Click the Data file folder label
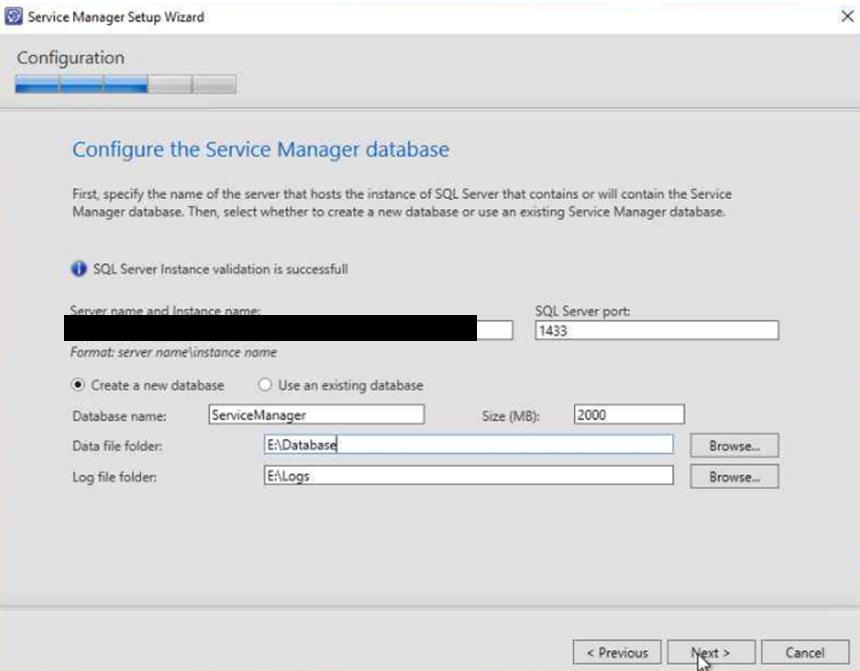The width and height of the screenshot is (860, 671). click(117, 446)
